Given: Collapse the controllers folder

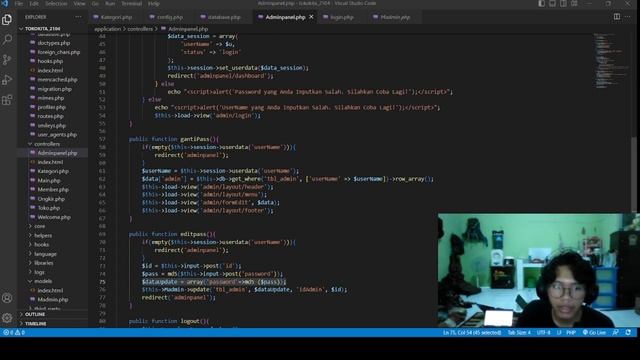Looking at the screenshot, I should pyautogui.click(x=47, y=144).
